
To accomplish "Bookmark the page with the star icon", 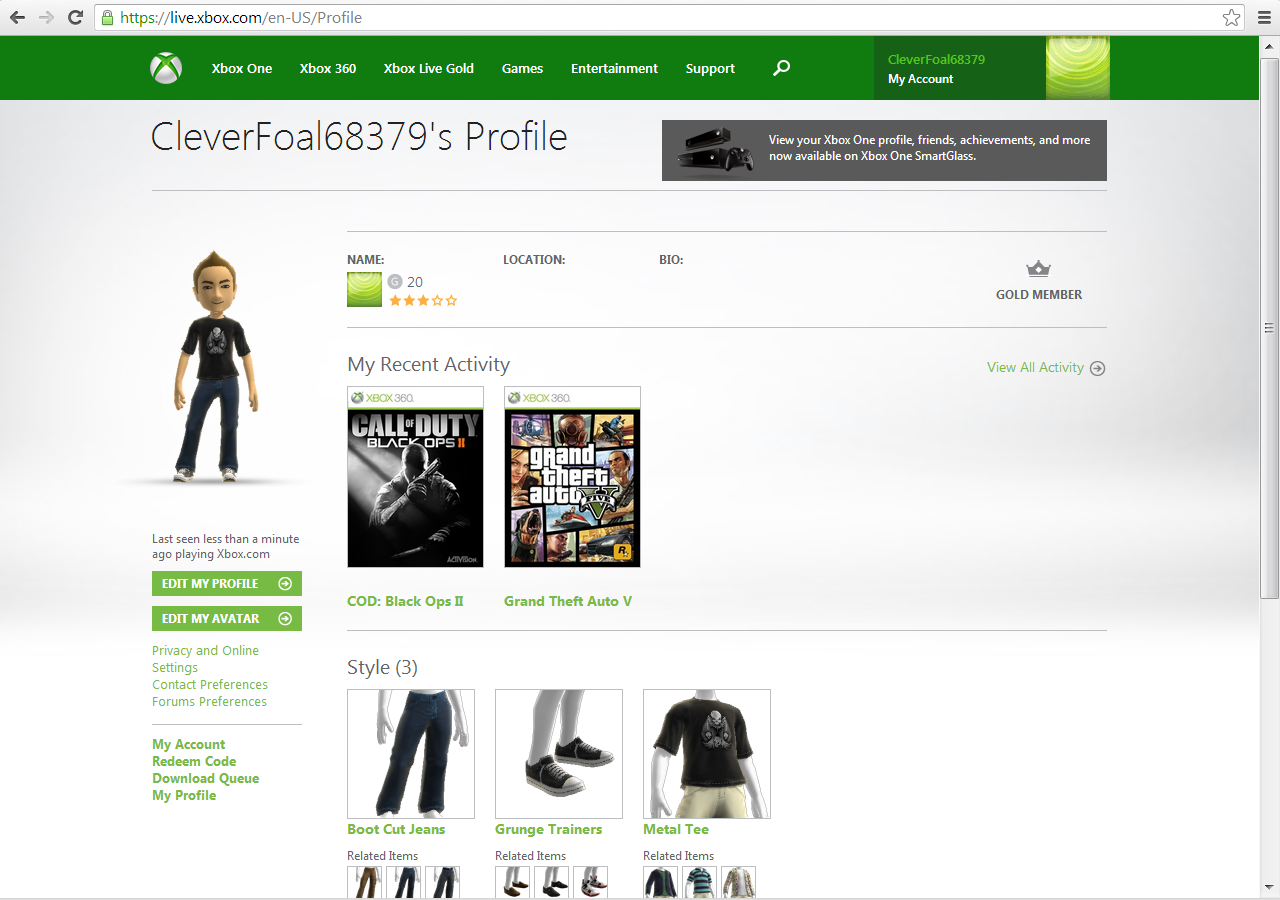I will click(x=1231, y=17).
